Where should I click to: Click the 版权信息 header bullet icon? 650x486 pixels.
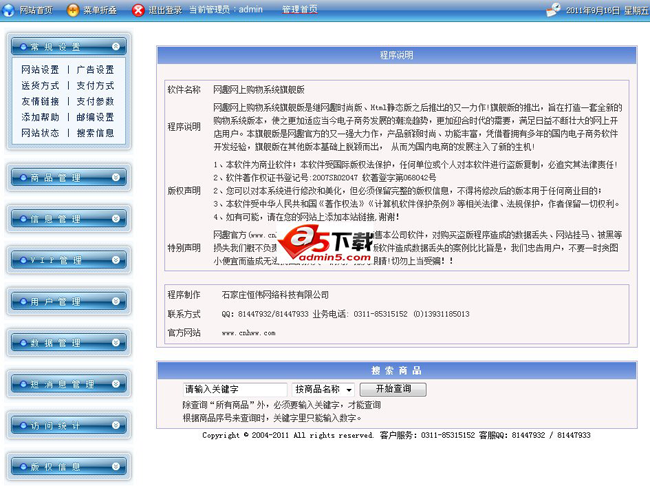(23, 467)
